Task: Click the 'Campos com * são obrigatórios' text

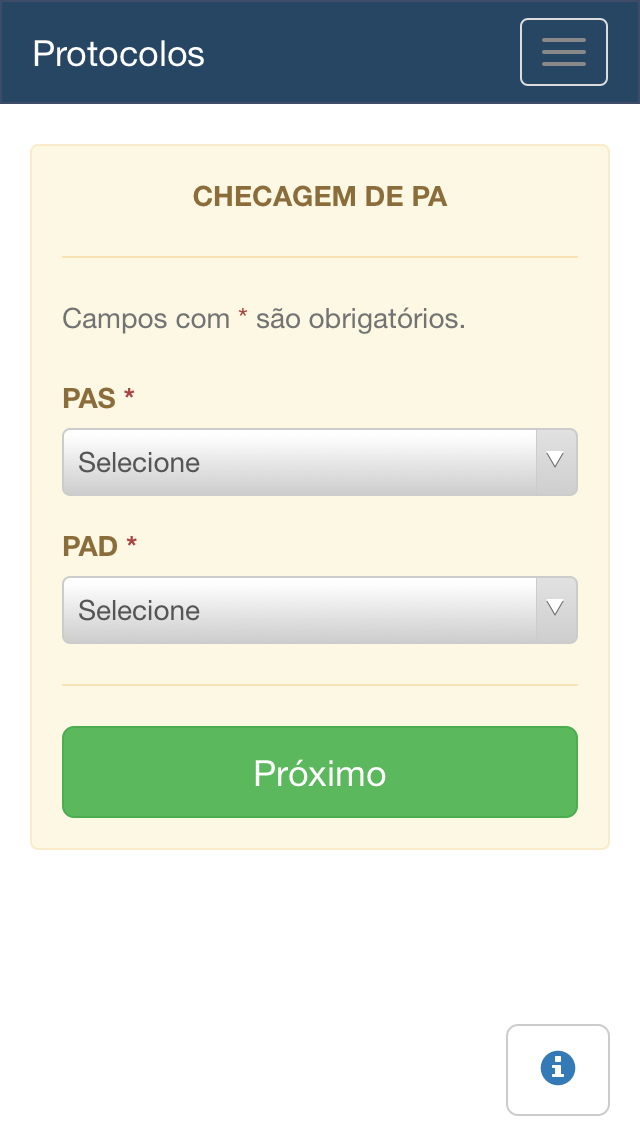Action: pos(264,318)
